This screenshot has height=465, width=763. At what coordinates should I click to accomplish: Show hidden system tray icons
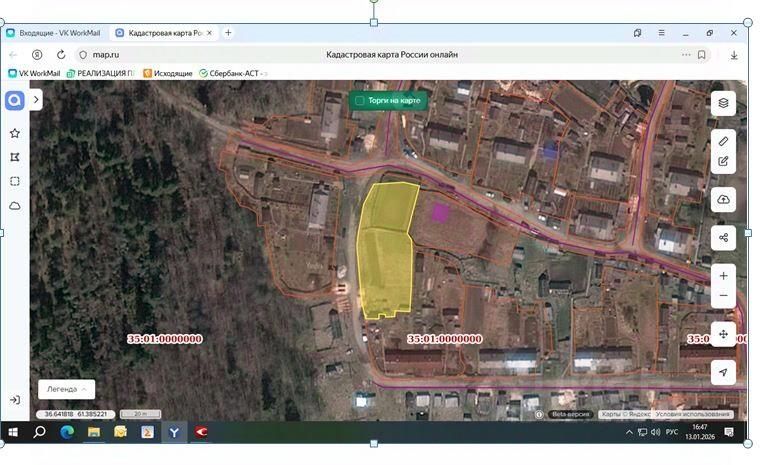(x=629, y=432)
